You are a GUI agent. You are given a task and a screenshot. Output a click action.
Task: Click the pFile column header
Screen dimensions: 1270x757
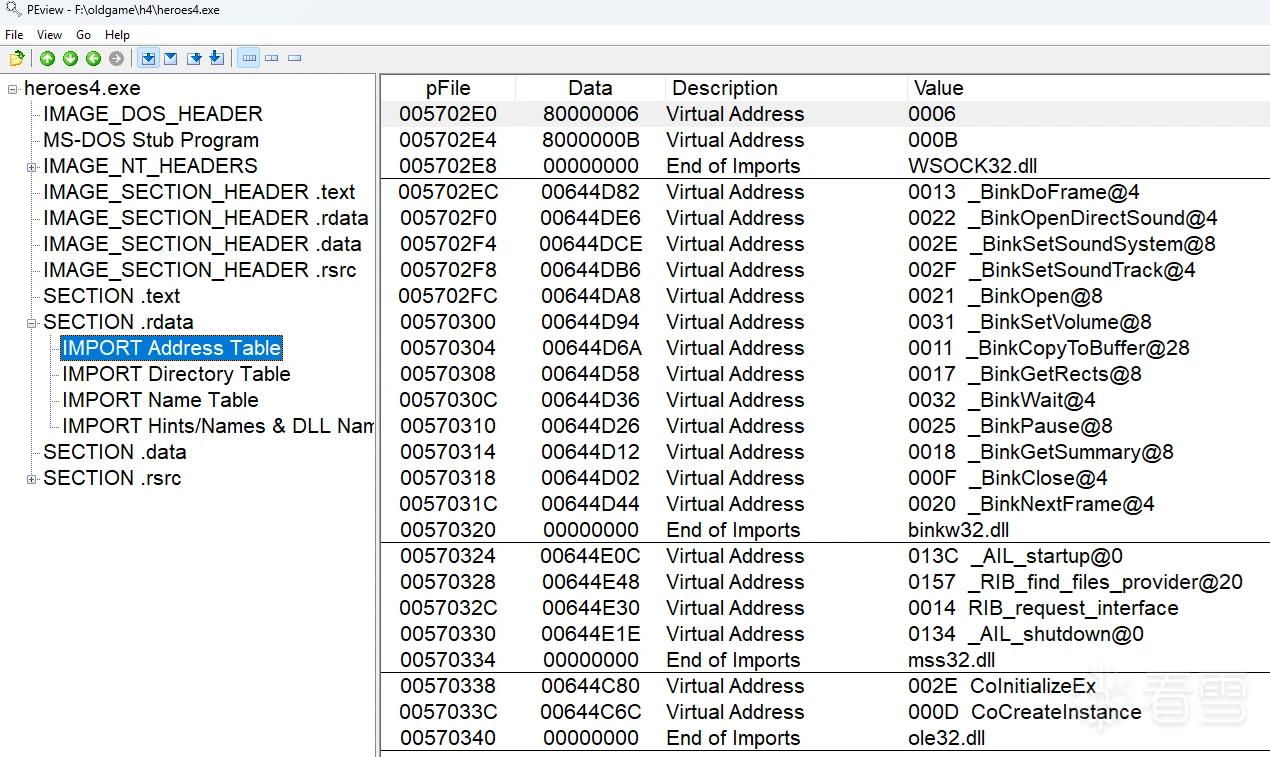pyautogui.click(x=448, y=88)
